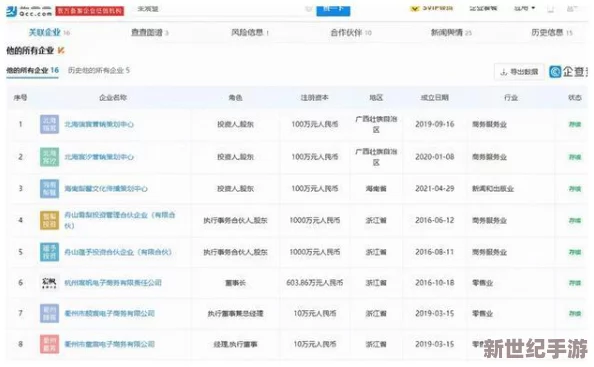The image size is (594, 367).
Task: Switch to the 历史信息 15 tab
Action: (552, 33)
